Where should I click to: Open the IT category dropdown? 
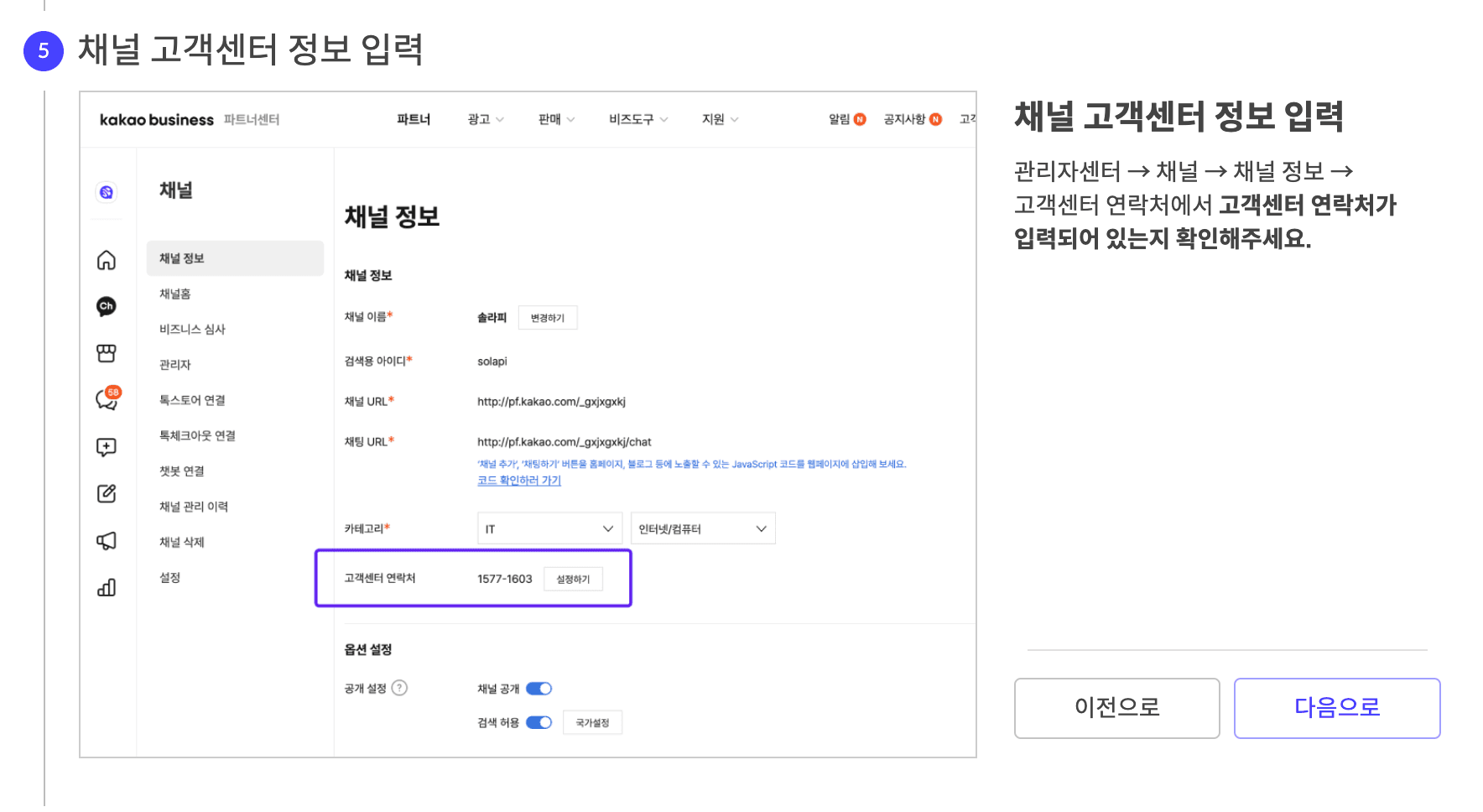tap(549, 528)
